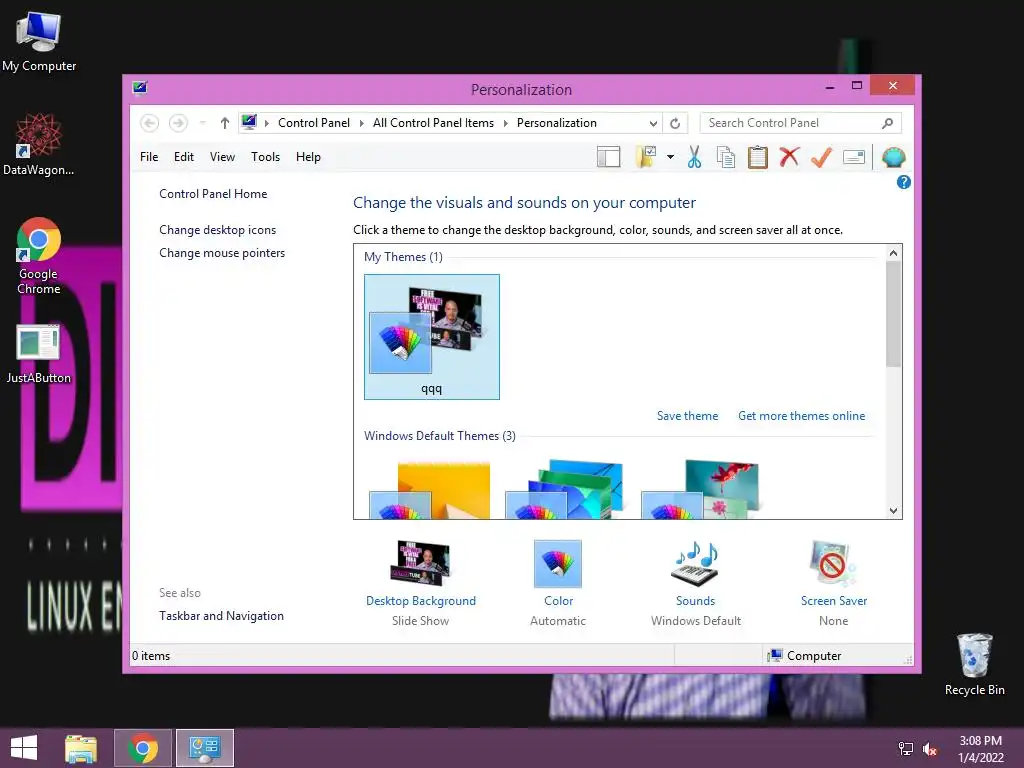Screen dimensions: 1024x768
Task: Open Google Chrome desktop shortcut
Action: tap(39, 256)
